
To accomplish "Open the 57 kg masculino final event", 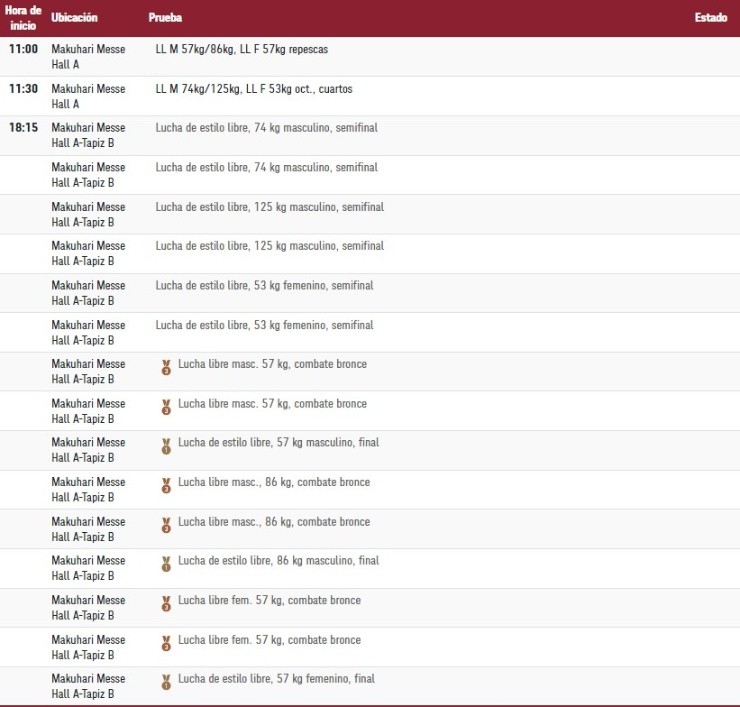I will tap(278, 443).
